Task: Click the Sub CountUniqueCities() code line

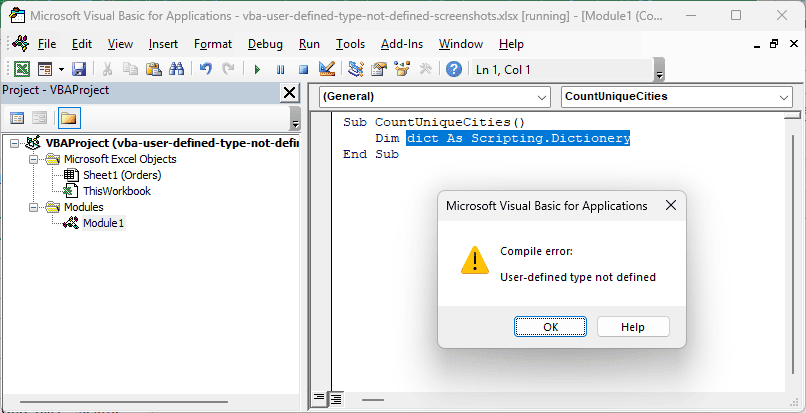Action: (434, 122)
